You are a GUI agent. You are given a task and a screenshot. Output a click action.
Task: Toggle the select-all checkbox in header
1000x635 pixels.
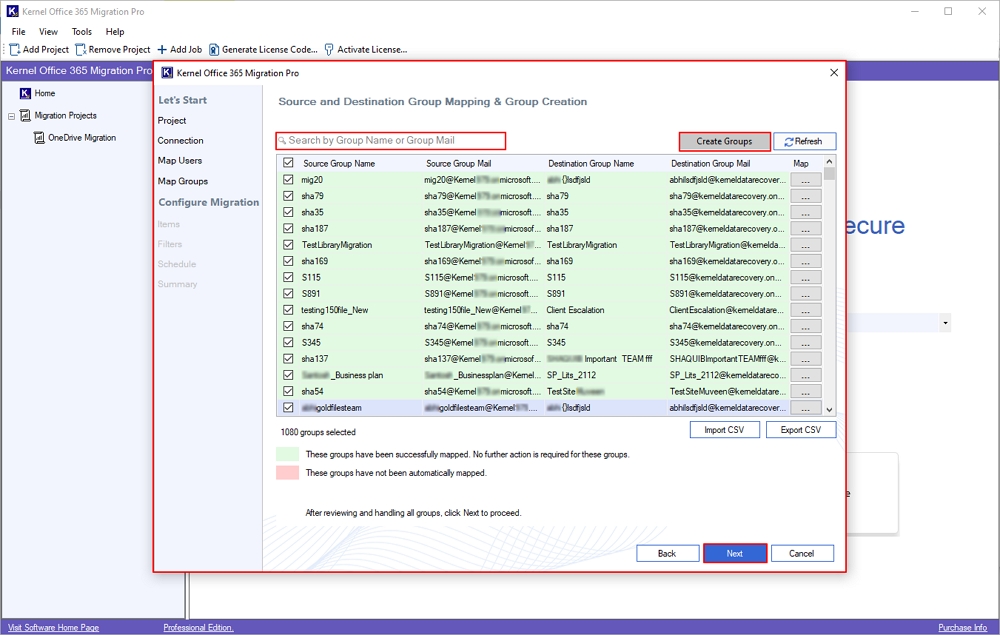[289, 163]
